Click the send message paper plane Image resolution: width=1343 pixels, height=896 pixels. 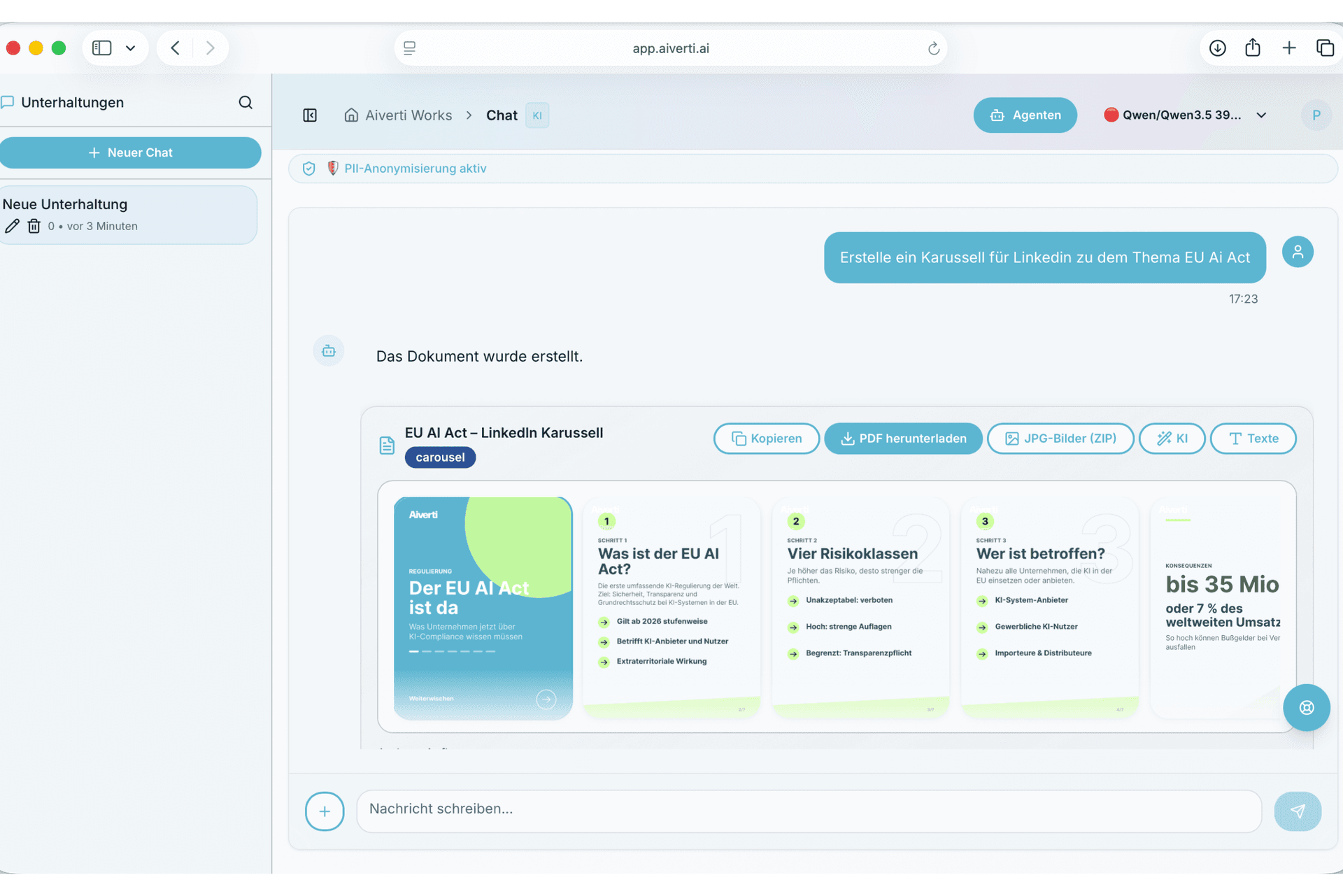(x=1298, y=811)
